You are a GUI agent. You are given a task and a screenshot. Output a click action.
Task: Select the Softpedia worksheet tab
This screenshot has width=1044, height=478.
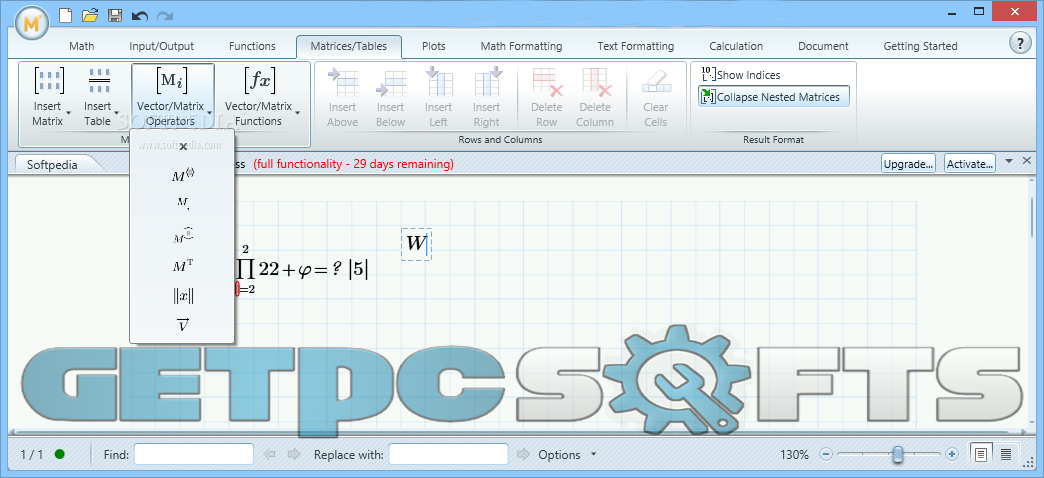pos(52,164)
